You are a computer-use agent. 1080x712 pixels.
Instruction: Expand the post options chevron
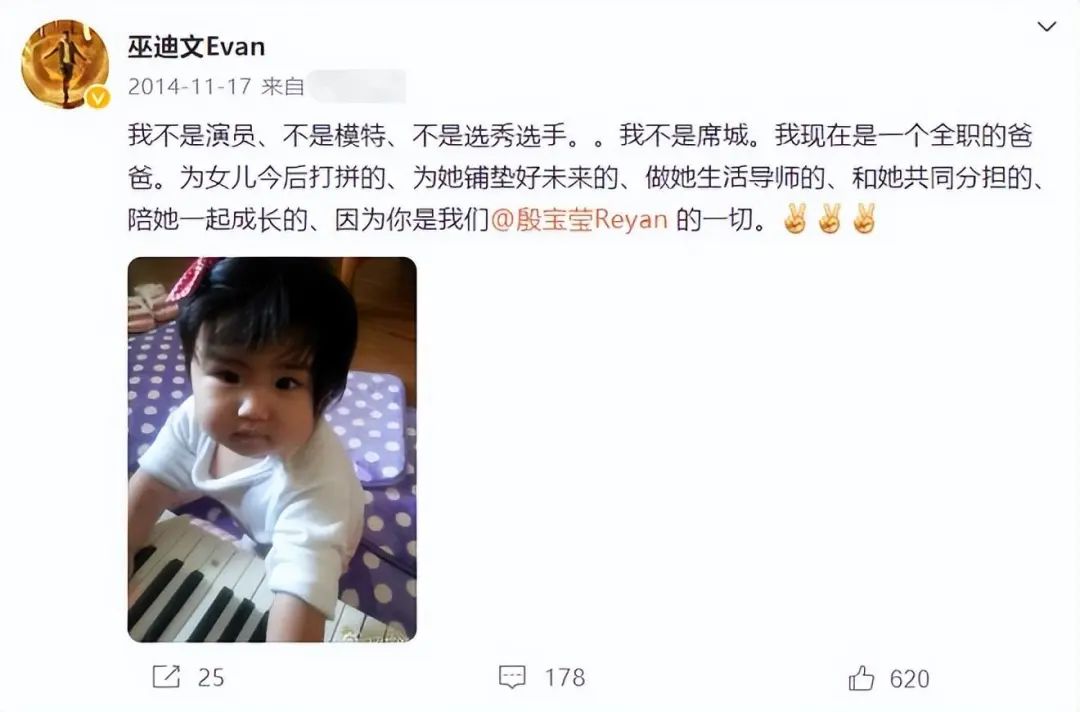point(1046,27)
